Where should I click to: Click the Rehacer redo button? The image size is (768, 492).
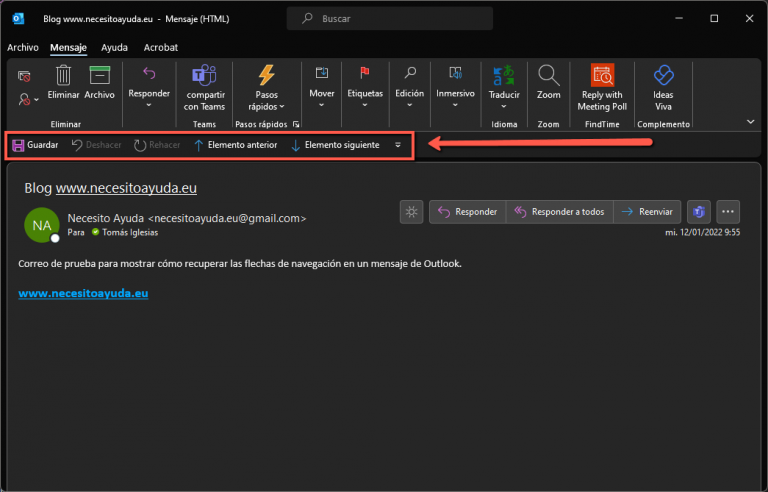157,145
